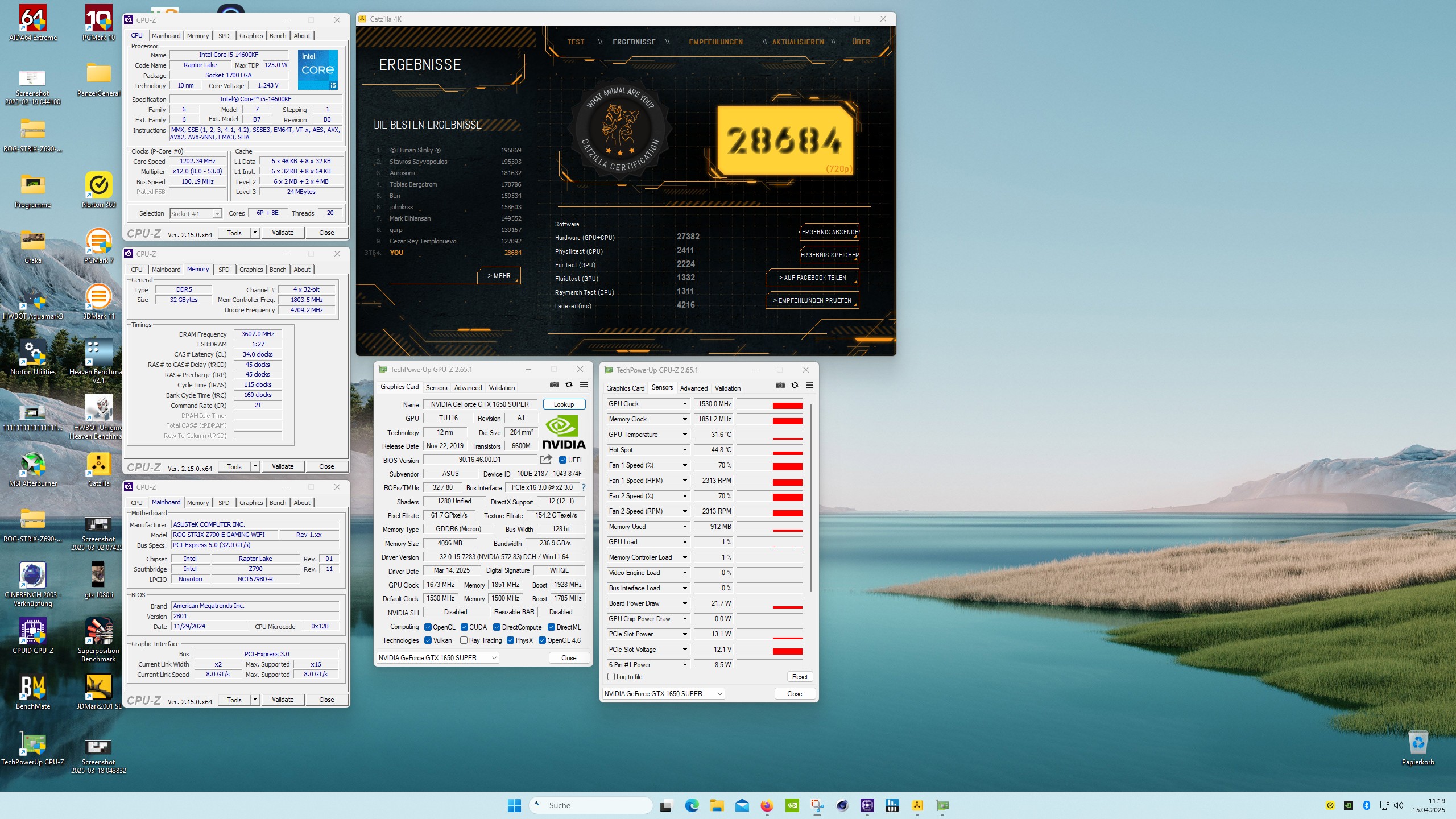Enable Log to file checkbox

tap(611, 677)
